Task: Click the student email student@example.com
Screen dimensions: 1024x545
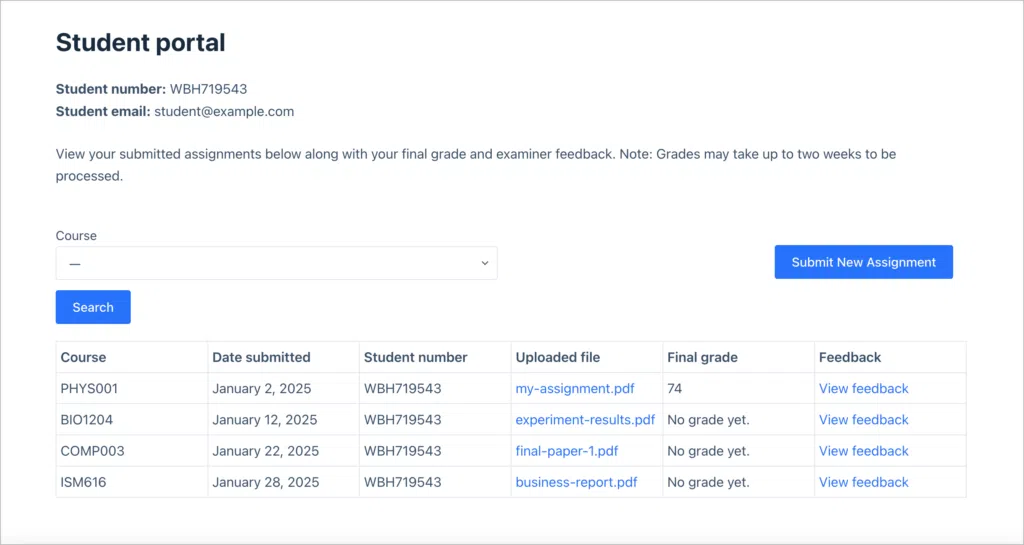Action: (224, 112)
